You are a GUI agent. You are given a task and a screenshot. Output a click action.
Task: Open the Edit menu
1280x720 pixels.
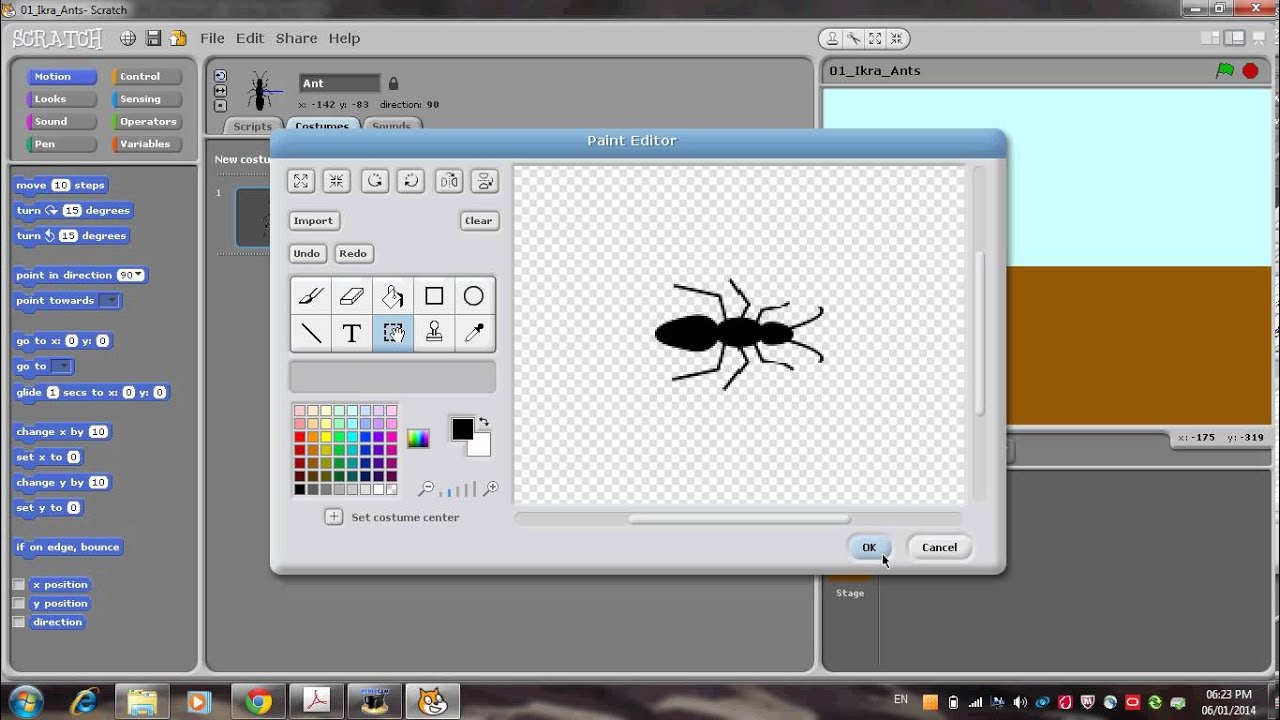coord(250,38)
